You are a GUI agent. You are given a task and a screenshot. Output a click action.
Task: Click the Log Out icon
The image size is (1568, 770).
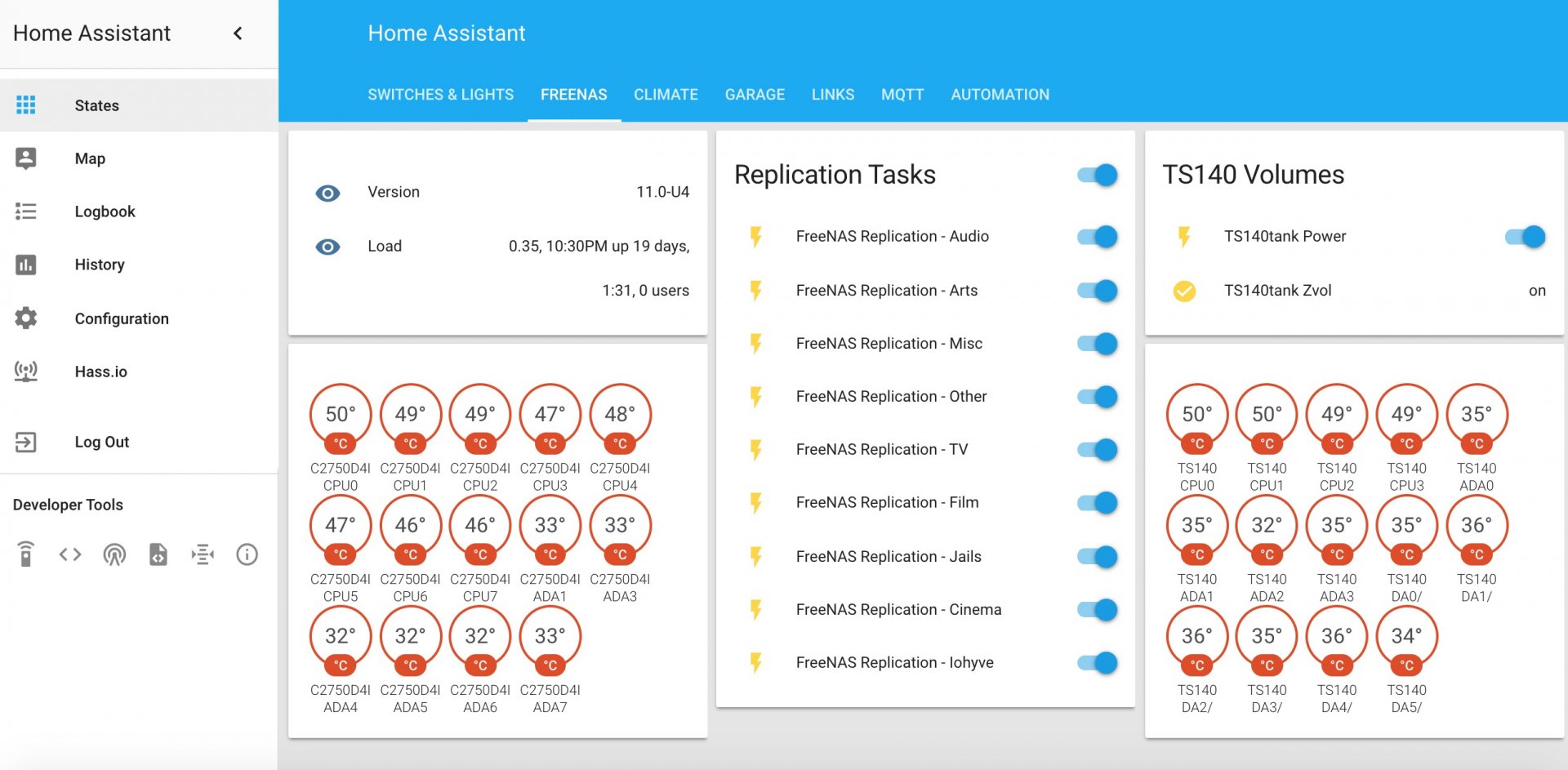pos(26,442)
